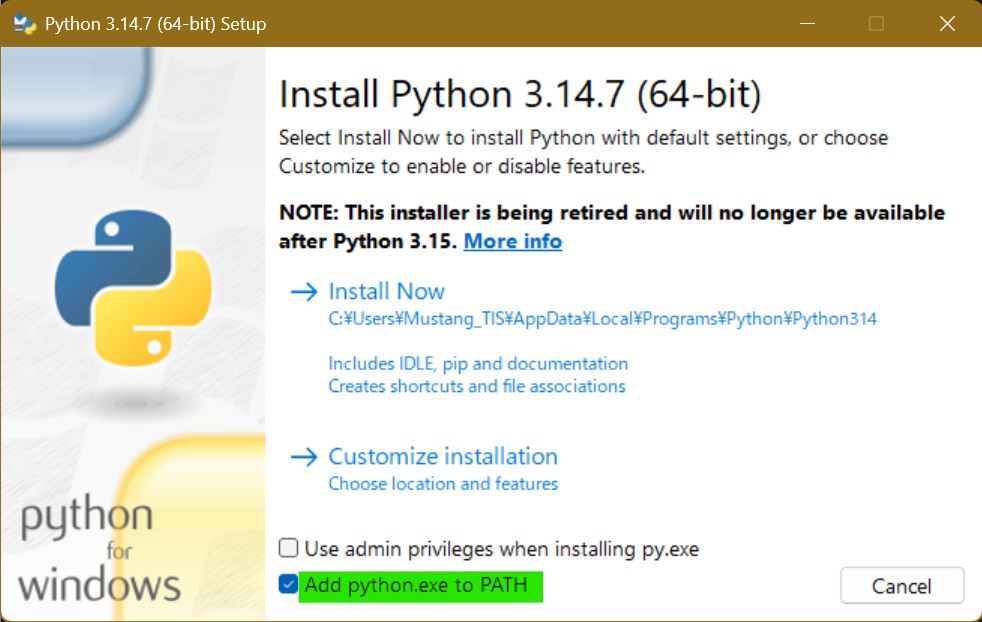982x622 pixels.
Task: Open the More info link
Action: point(513,241)
